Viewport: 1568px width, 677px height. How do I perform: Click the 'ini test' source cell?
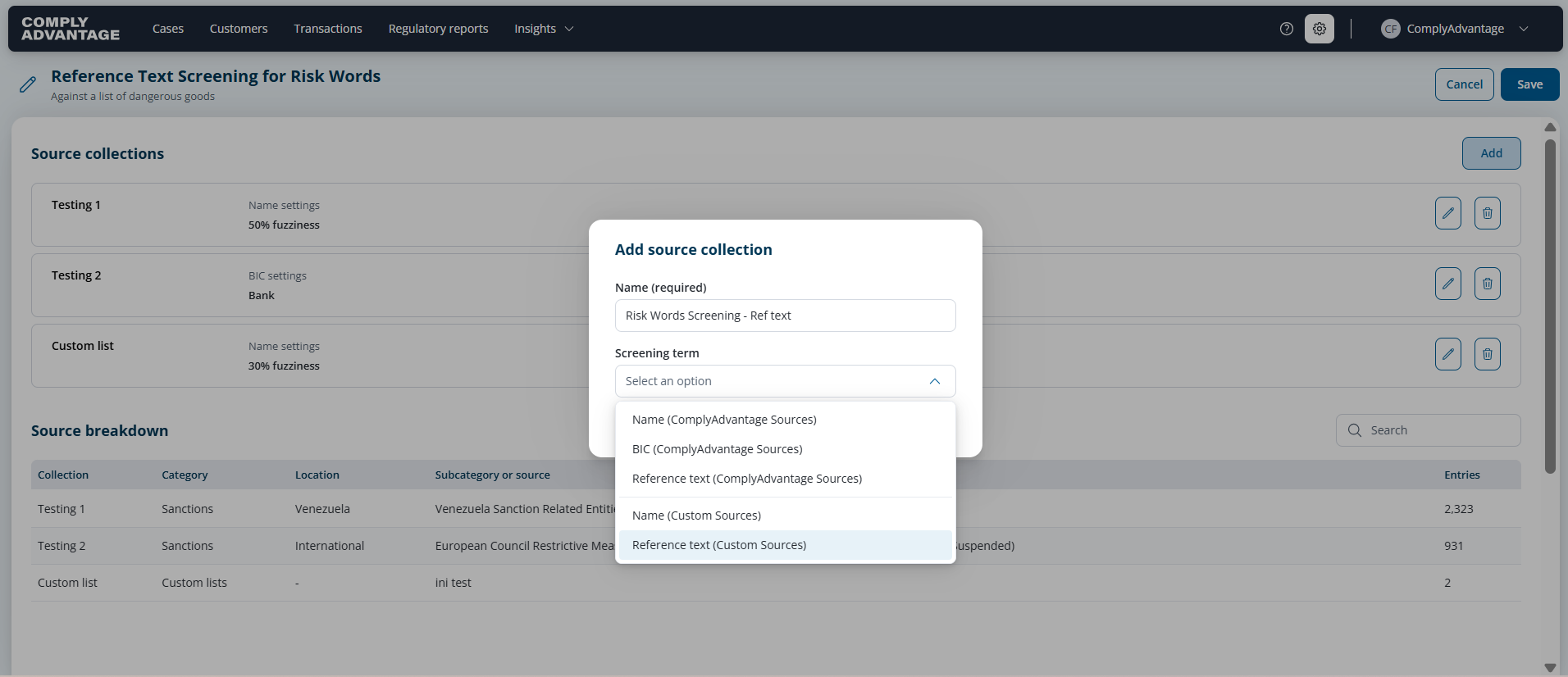pyautogui.click(x=454, y=583)
